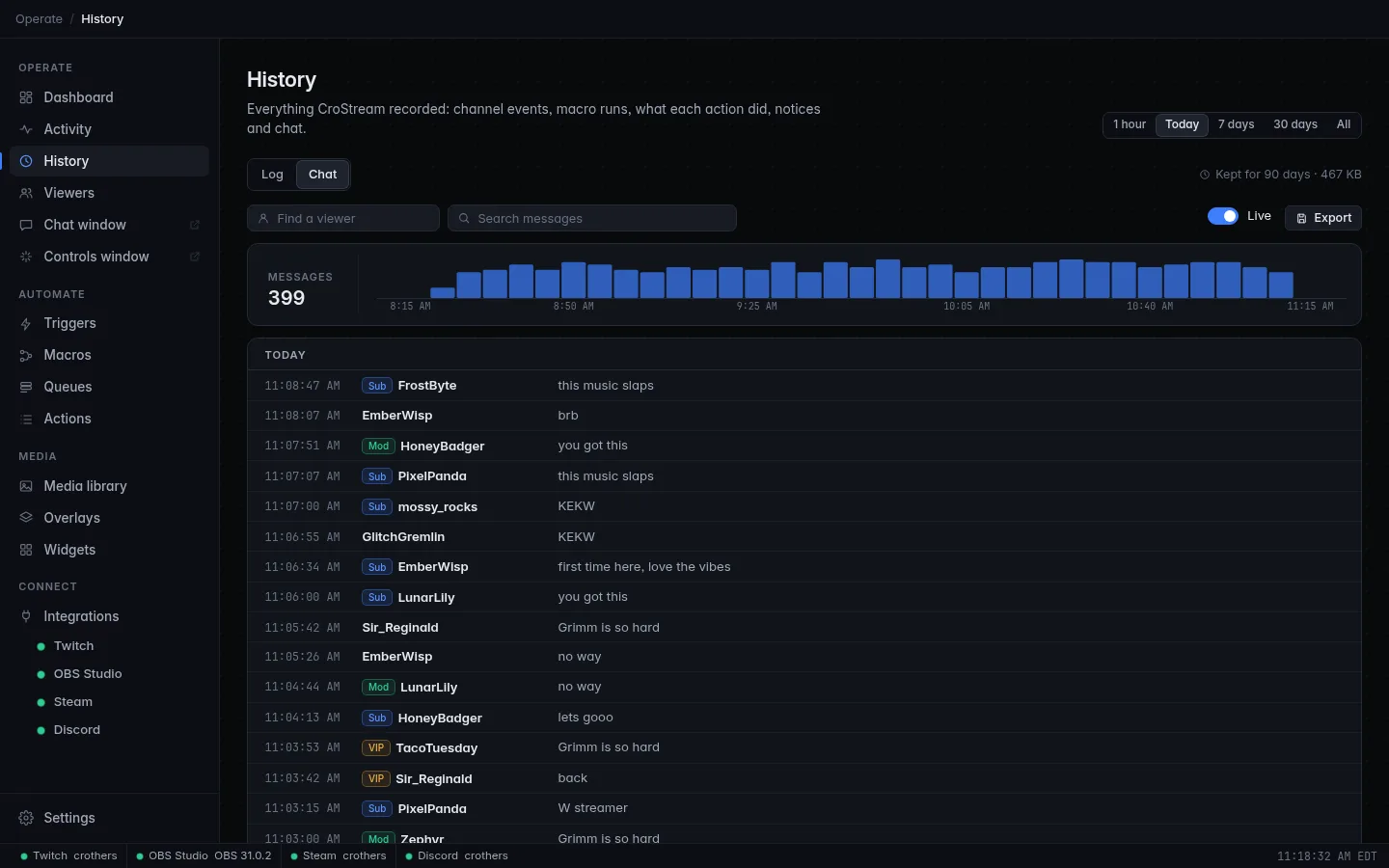This screenshot has height=868, width=1389.
Task: Click the History clock icon in sidebar
Action: click(26, 161)
